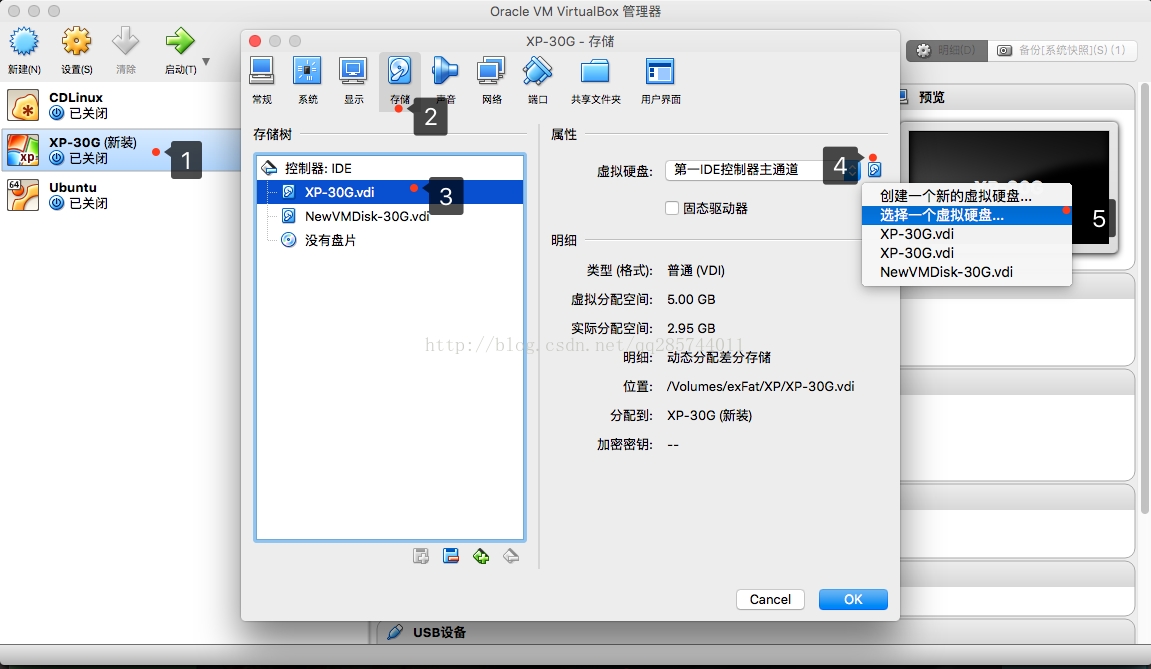This screenshot has height=669, width=1151.
Task: Choose Create a new virtual hard disk (创建一个新的虚拟硬盘)
Action: tap(966, 196)
